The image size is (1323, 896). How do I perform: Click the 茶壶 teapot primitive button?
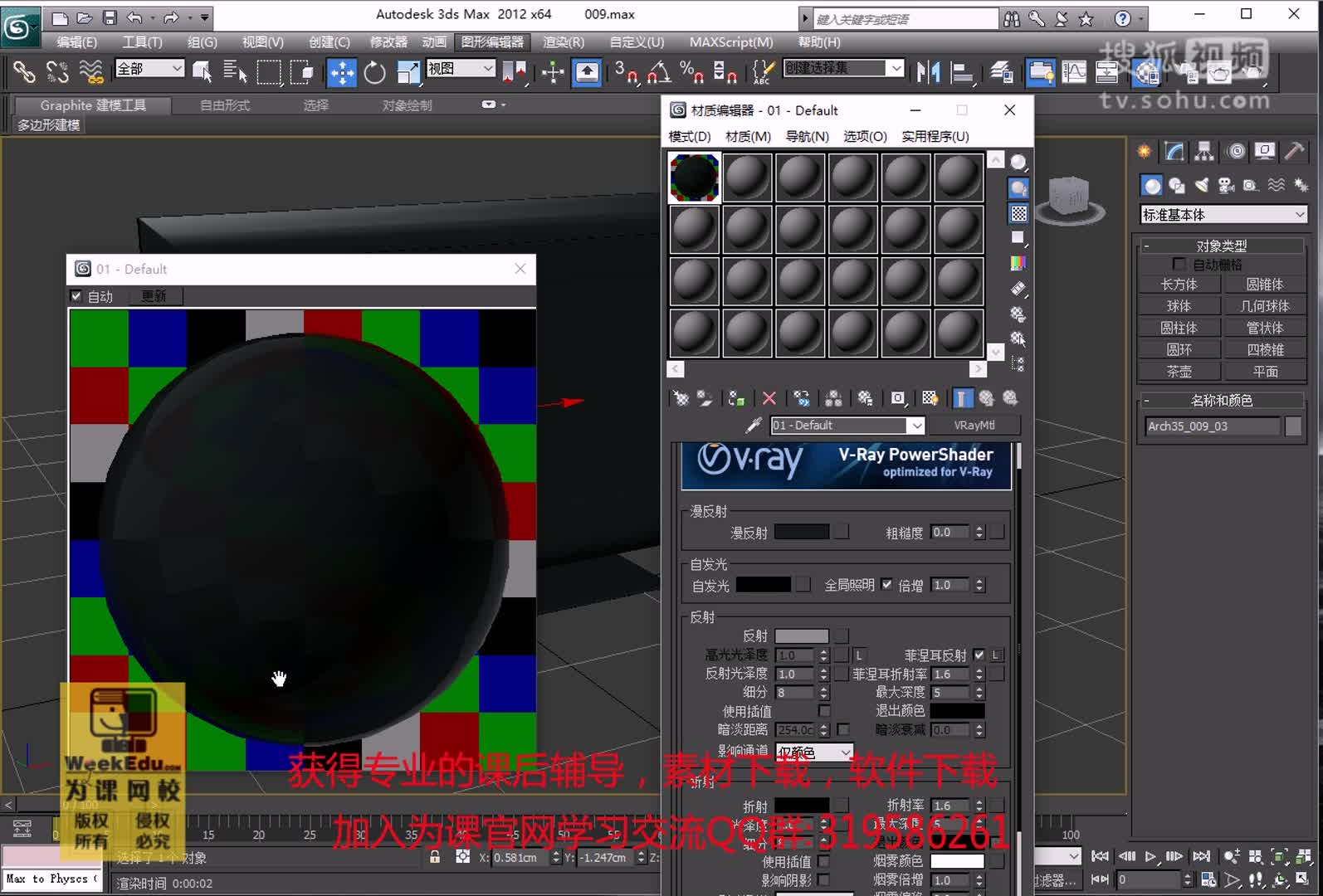(x=1179, y=372)
